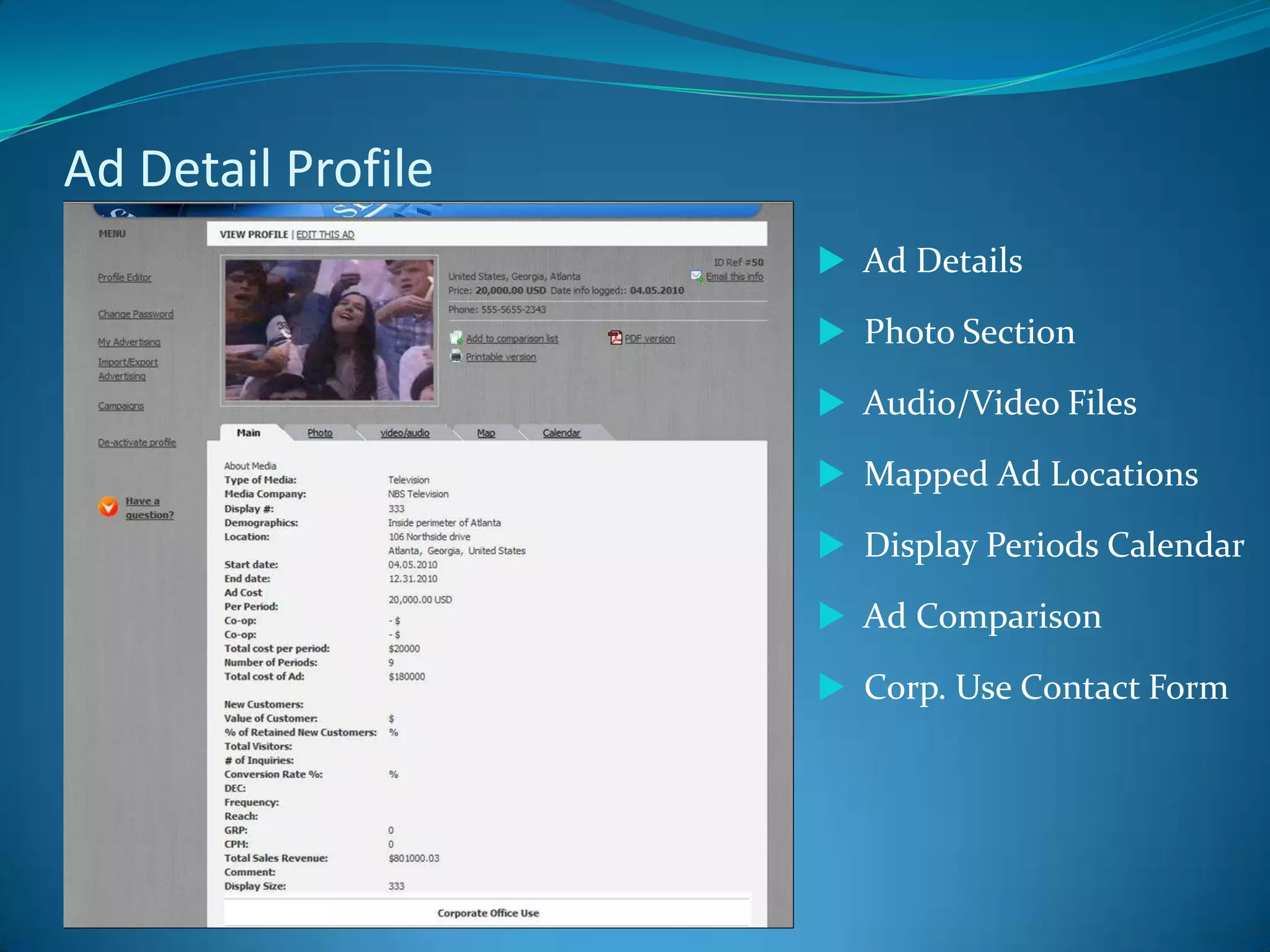1270x952 pixels.
Task: Click the 'Display Periods Calendar' slide bullet
Action: (1054, 545)
